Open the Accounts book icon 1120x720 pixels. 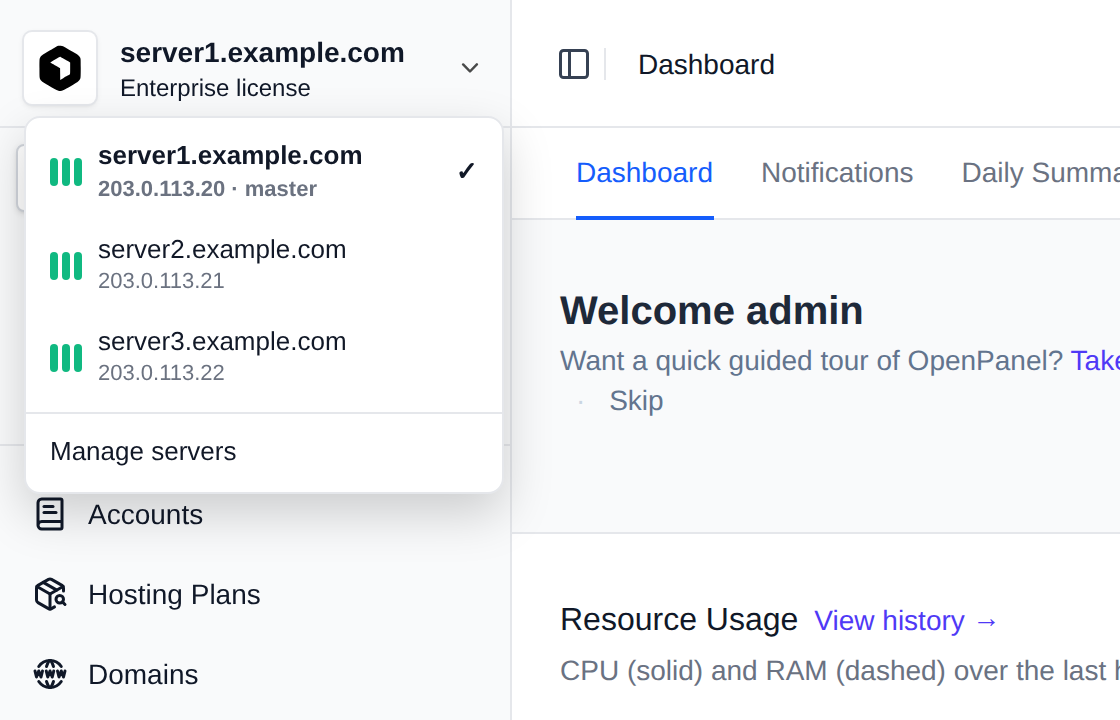(x=50, y=514)
